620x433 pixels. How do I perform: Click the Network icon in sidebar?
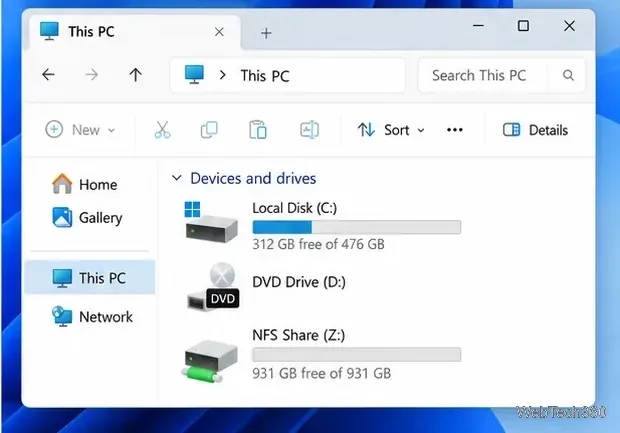[62, 316]
